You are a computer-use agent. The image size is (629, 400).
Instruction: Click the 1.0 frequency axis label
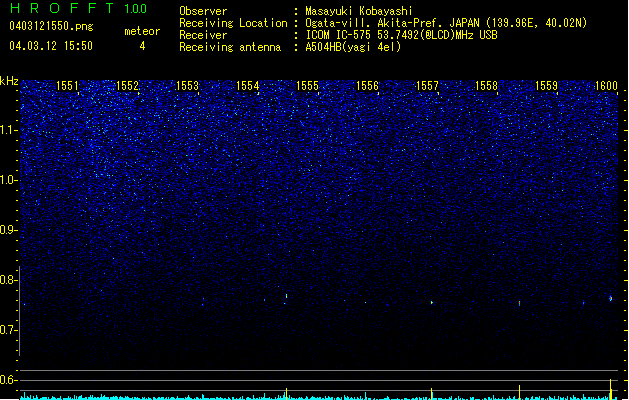(9, 180)
